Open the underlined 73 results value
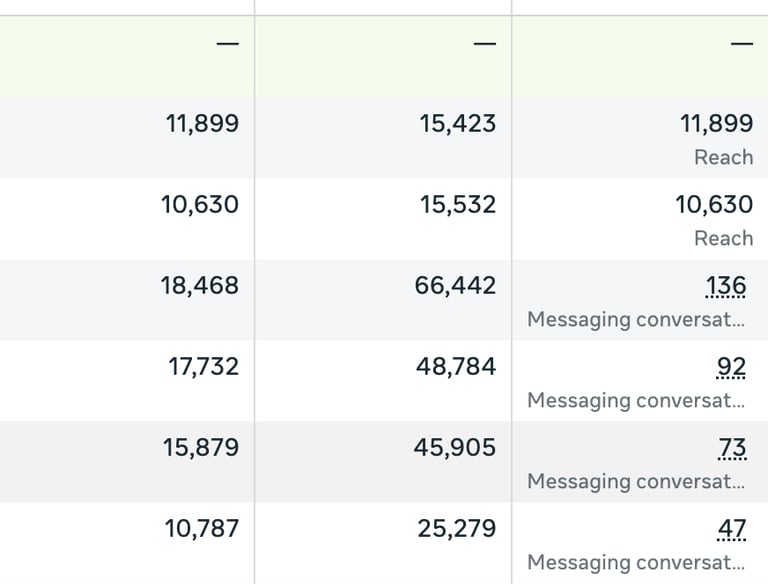768x584 pixels. 732,448
